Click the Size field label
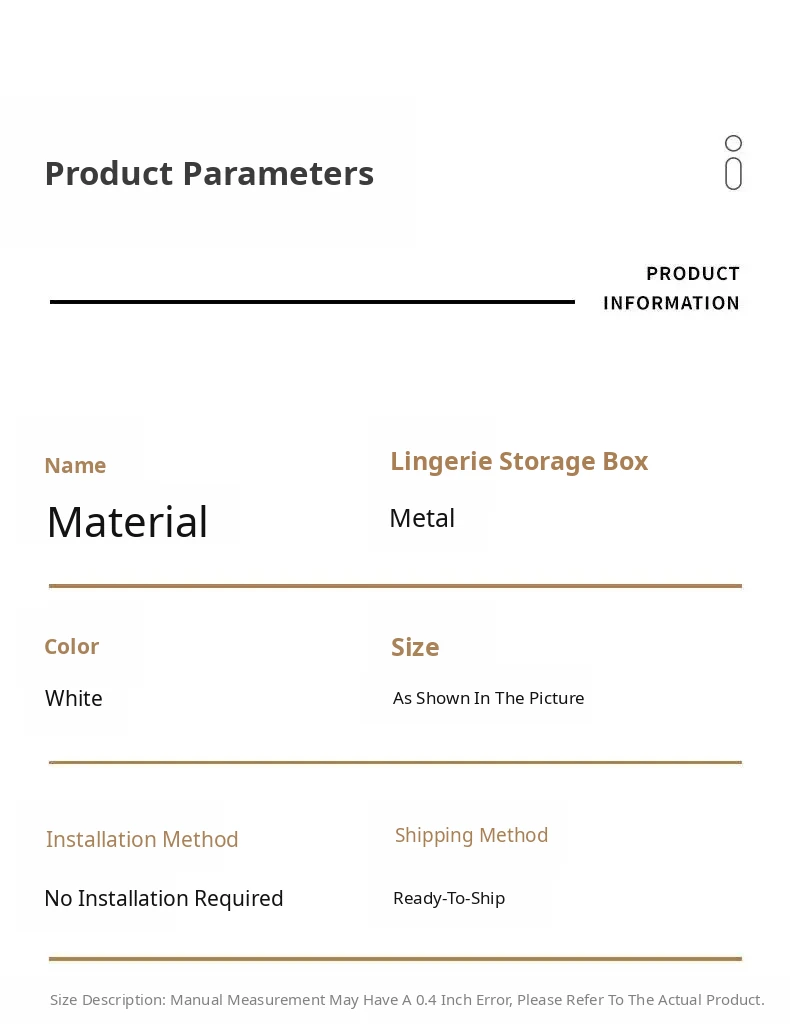 pos(415,647)
